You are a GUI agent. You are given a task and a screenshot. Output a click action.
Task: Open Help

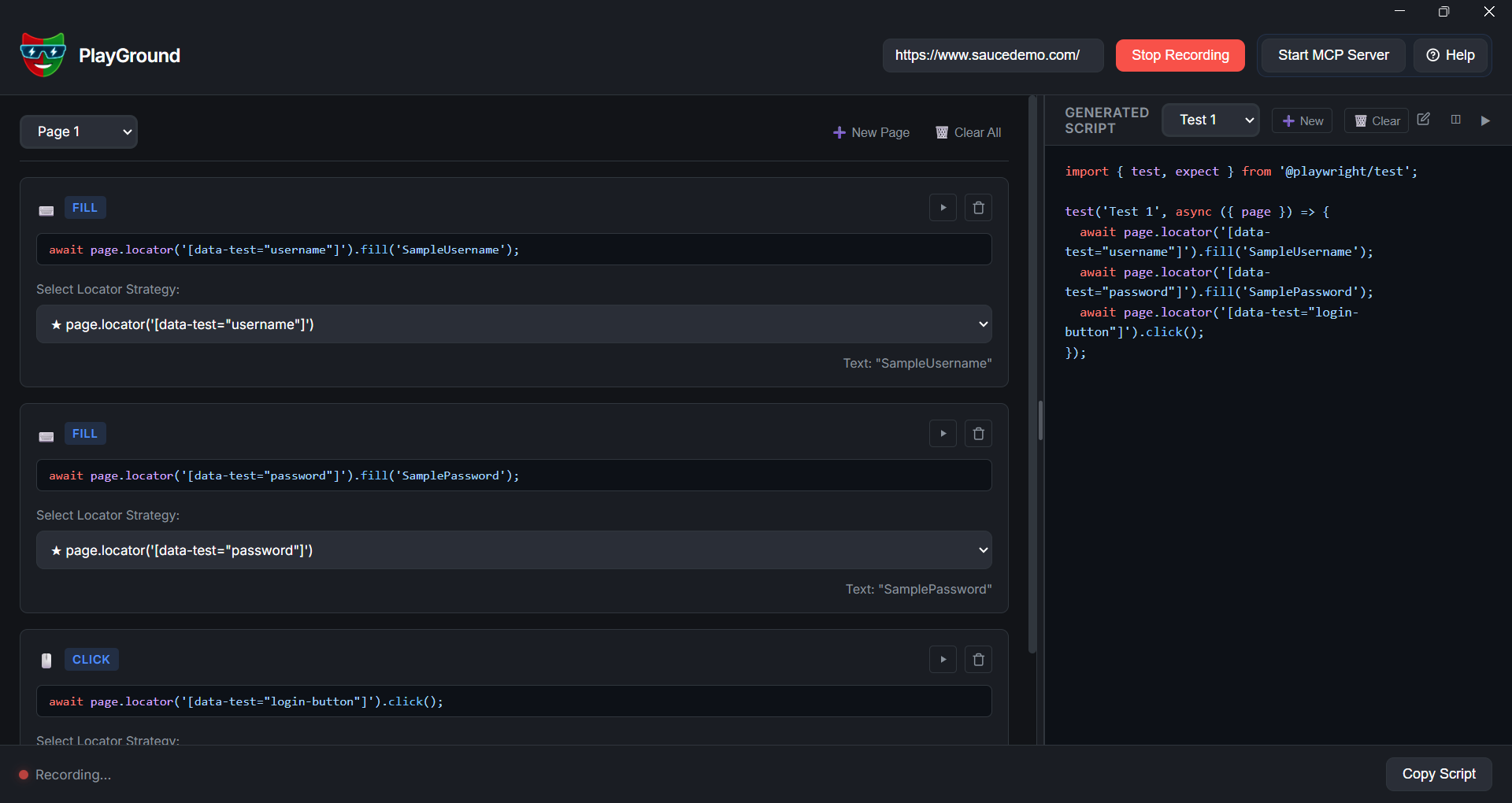(1451, 55)
